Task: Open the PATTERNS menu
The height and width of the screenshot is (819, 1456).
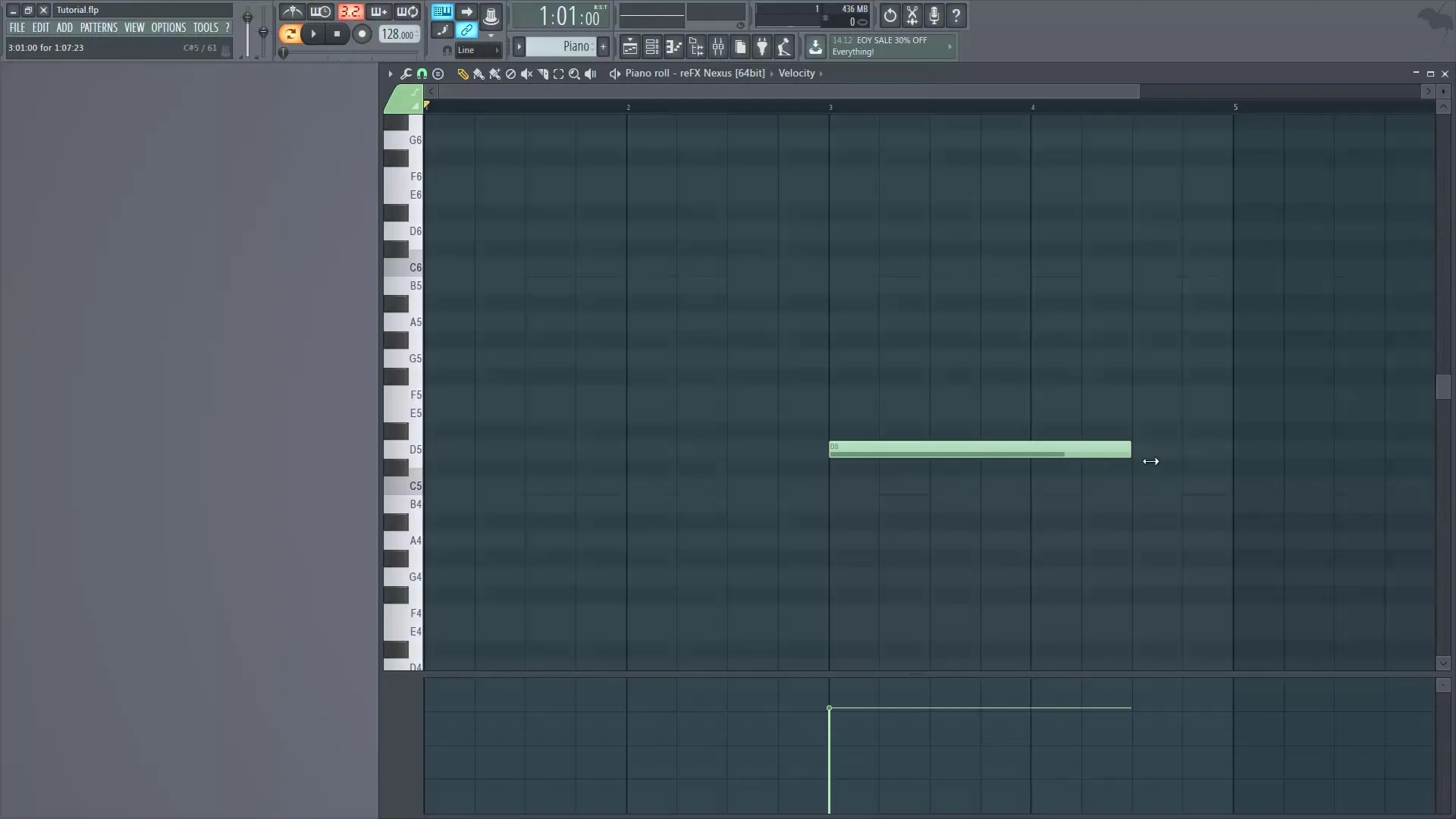Action: [99, 27]
